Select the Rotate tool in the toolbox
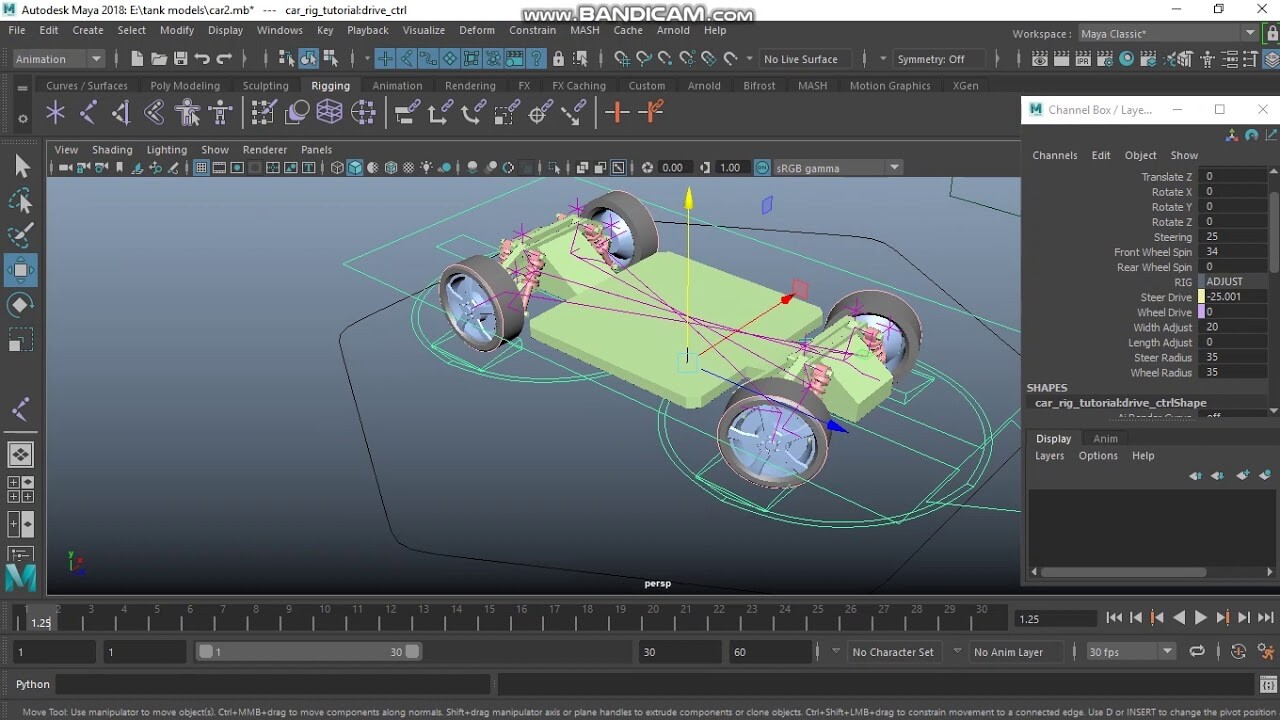This screenshot has height=720, width=1280. [x=22, y=304]
